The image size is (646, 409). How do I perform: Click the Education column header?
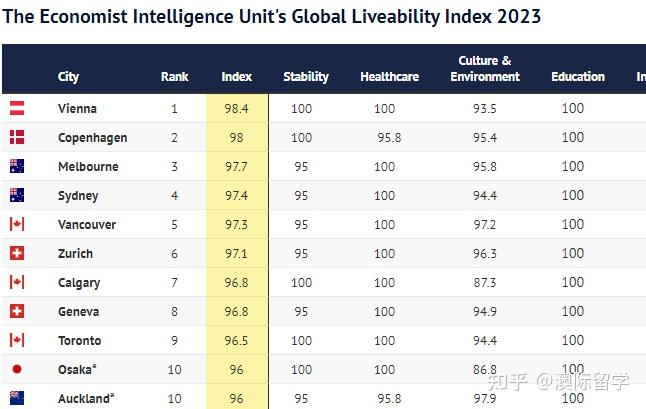coord(578,77)
